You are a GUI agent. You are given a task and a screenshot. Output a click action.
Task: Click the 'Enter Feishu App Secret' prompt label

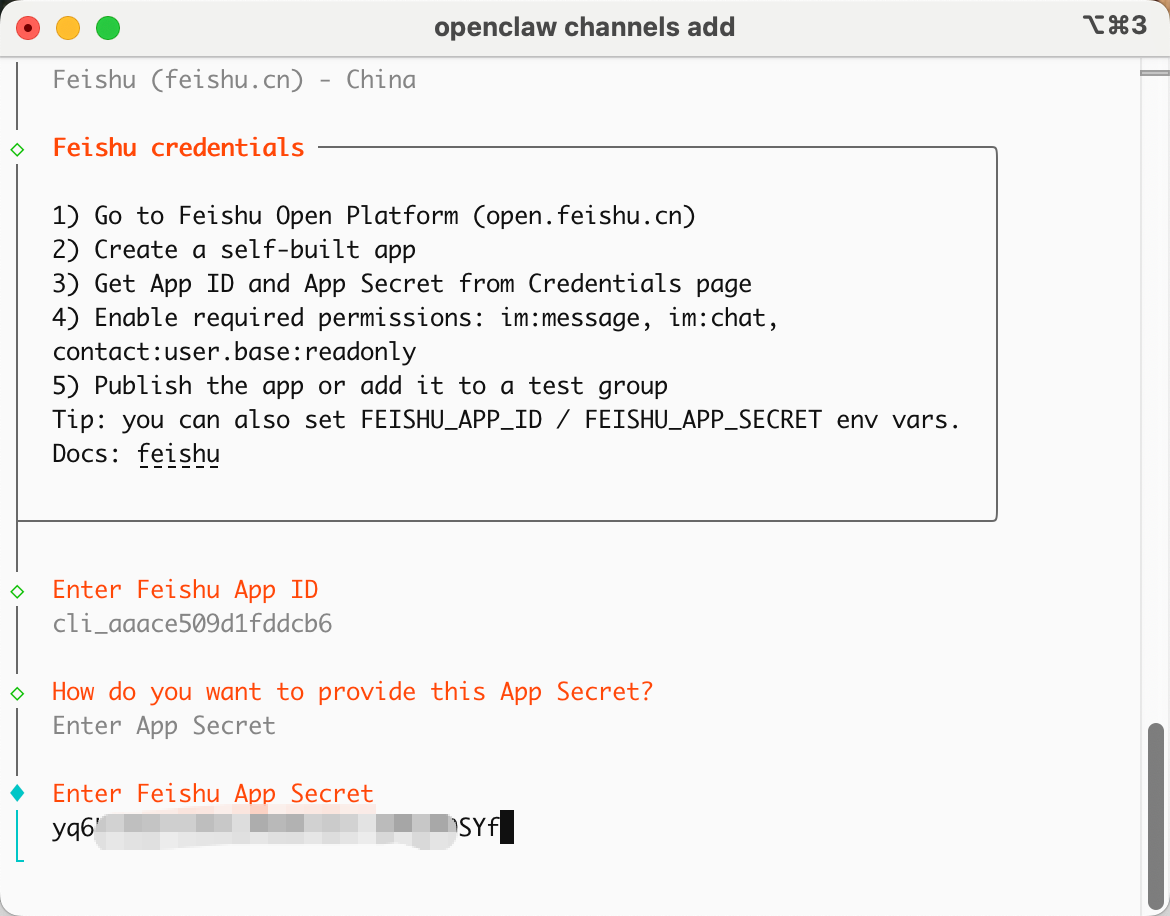(x=213, y=794)
